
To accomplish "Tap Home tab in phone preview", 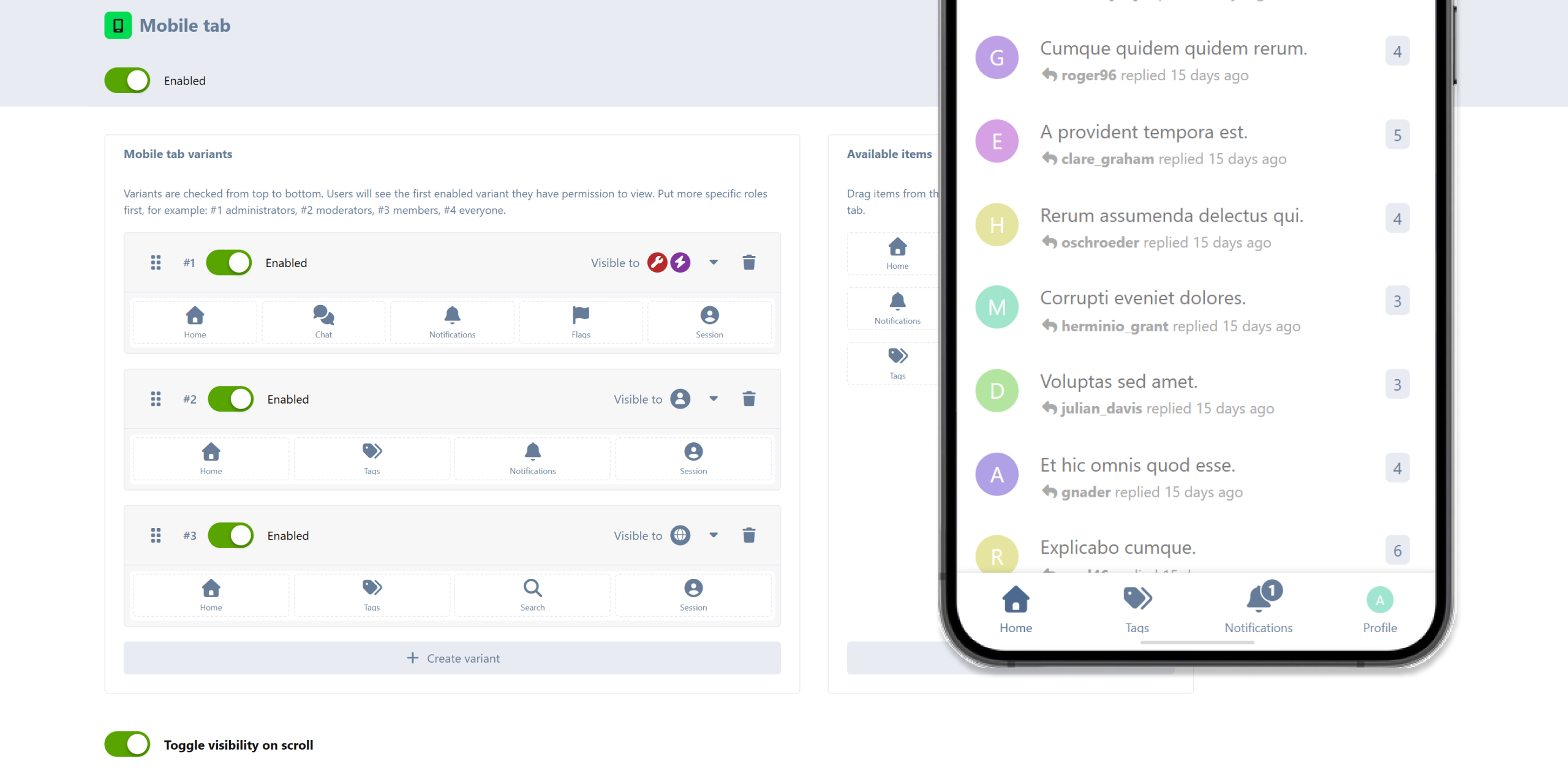I will tap(1016, 609).
